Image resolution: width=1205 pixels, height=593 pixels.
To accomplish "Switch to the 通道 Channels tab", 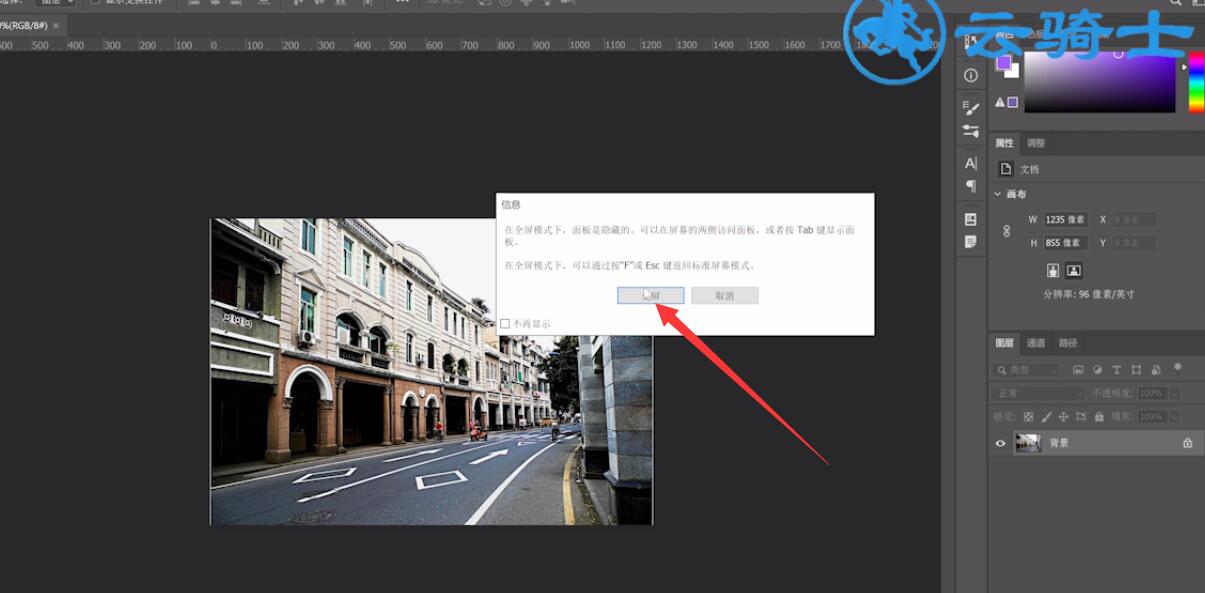I will pos(1036,343).
